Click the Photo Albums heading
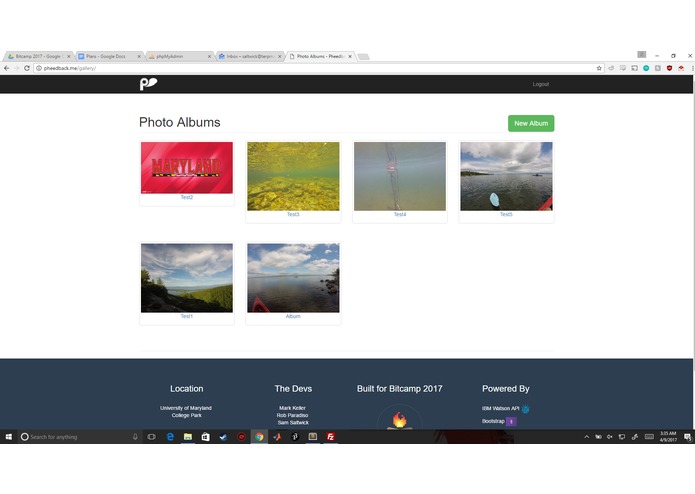The image size is (695, 494). coord(180,122)
